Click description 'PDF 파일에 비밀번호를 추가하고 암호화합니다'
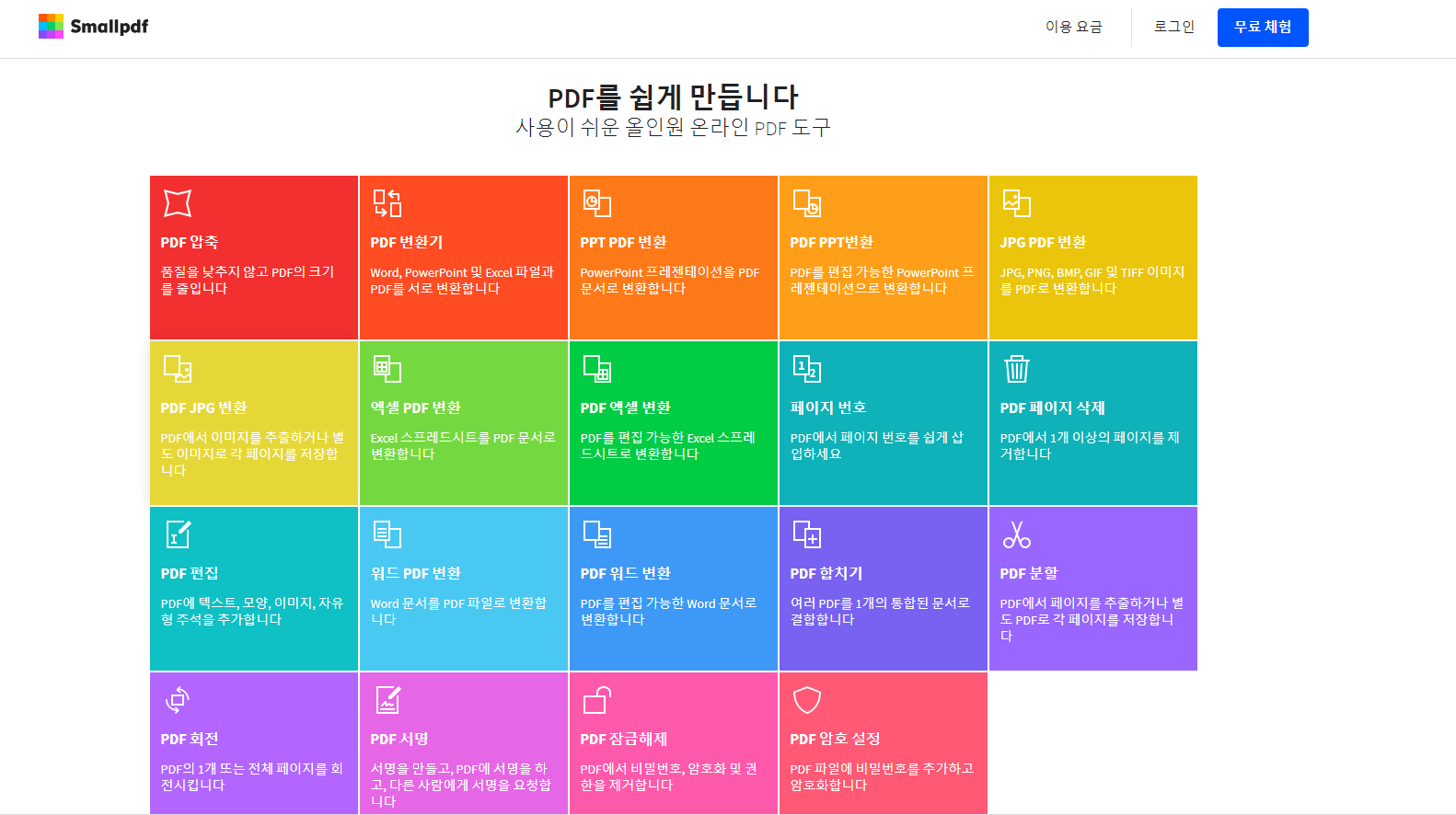1456x815 pixels. point(882,777)
